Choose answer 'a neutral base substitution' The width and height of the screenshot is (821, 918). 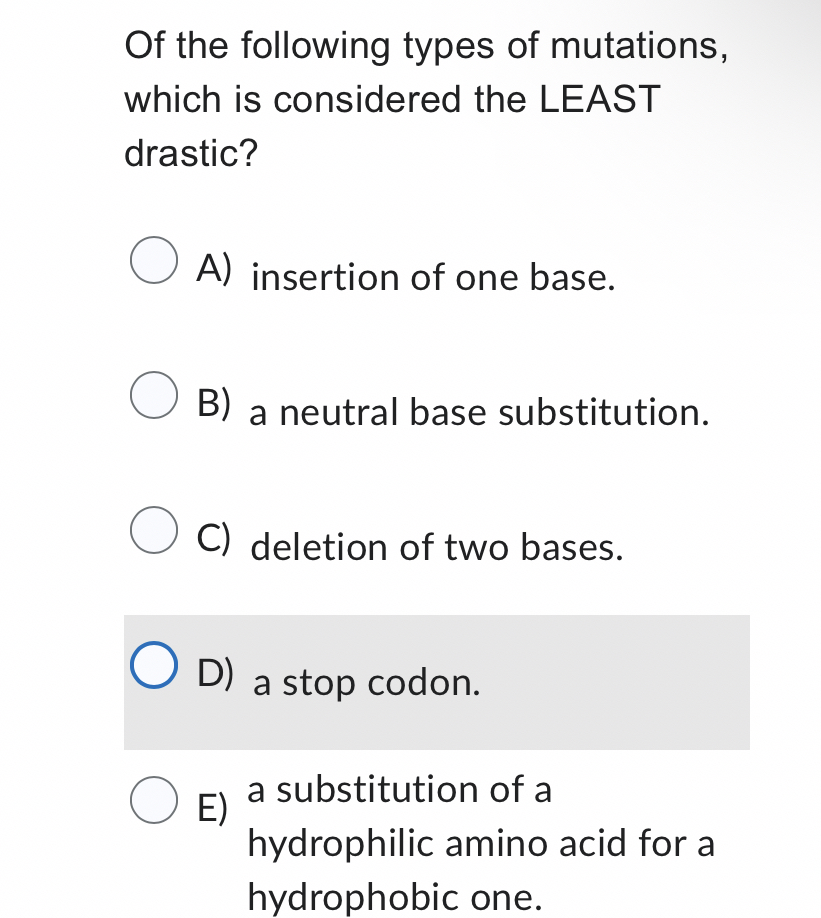[x=479, y=414]
